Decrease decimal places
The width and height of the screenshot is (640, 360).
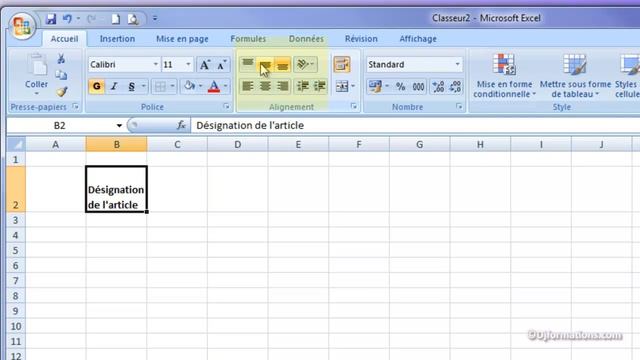pyautogui.click(x=455, y=86)
